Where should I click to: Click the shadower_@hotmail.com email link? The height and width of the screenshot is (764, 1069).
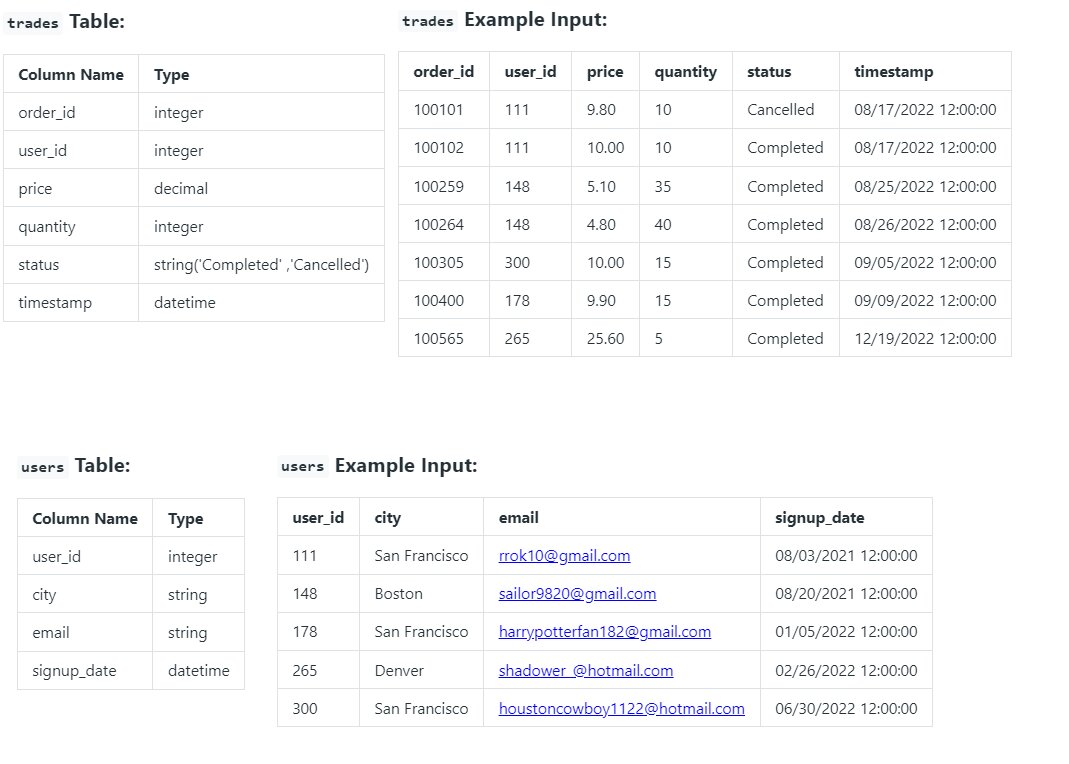585,670
